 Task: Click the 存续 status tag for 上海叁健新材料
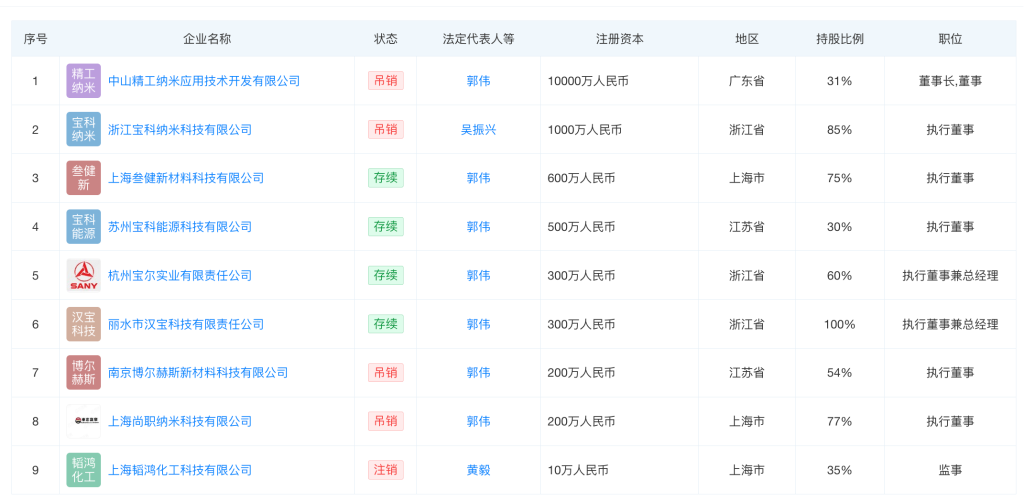pos(385,178)
